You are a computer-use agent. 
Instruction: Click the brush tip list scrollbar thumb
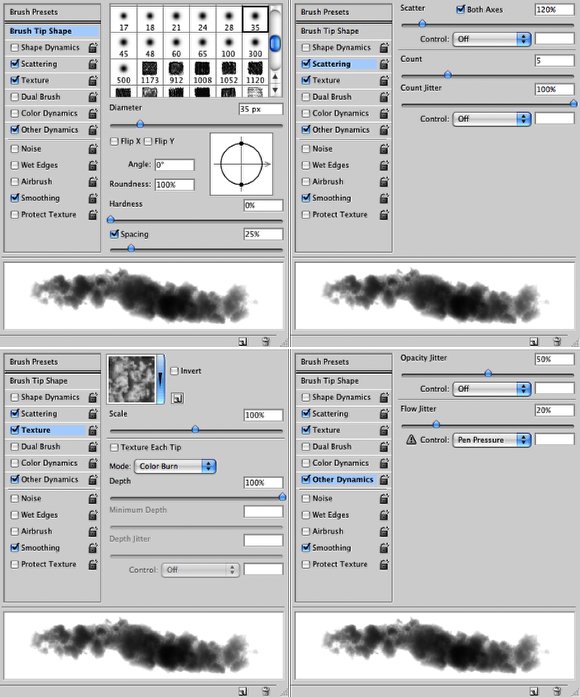pyautogui.click(x=275, y=44)
